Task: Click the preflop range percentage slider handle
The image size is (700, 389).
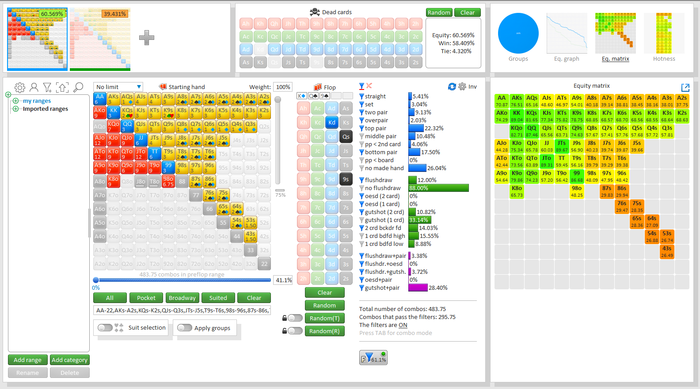Action: tap(96, 280)
